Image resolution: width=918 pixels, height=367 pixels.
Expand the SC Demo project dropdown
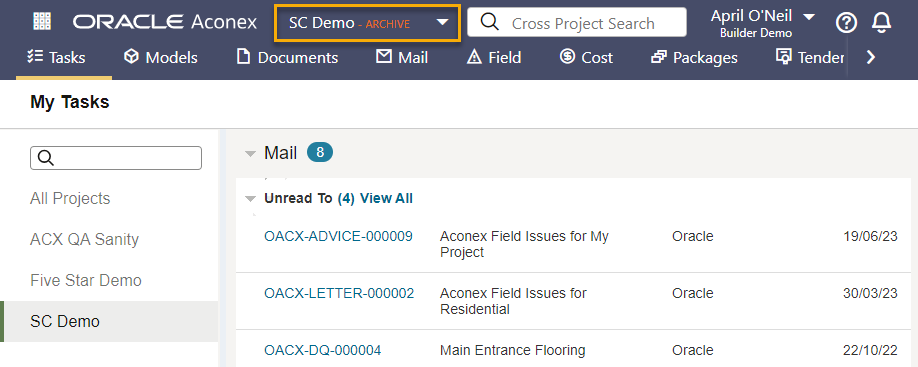[368, 23]
